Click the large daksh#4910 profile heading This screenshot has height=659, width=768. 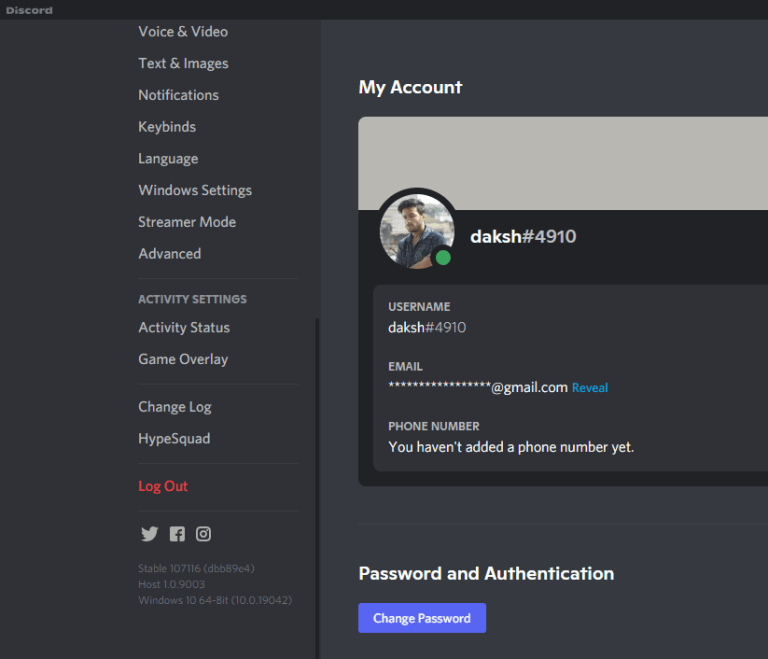[523, 237]
